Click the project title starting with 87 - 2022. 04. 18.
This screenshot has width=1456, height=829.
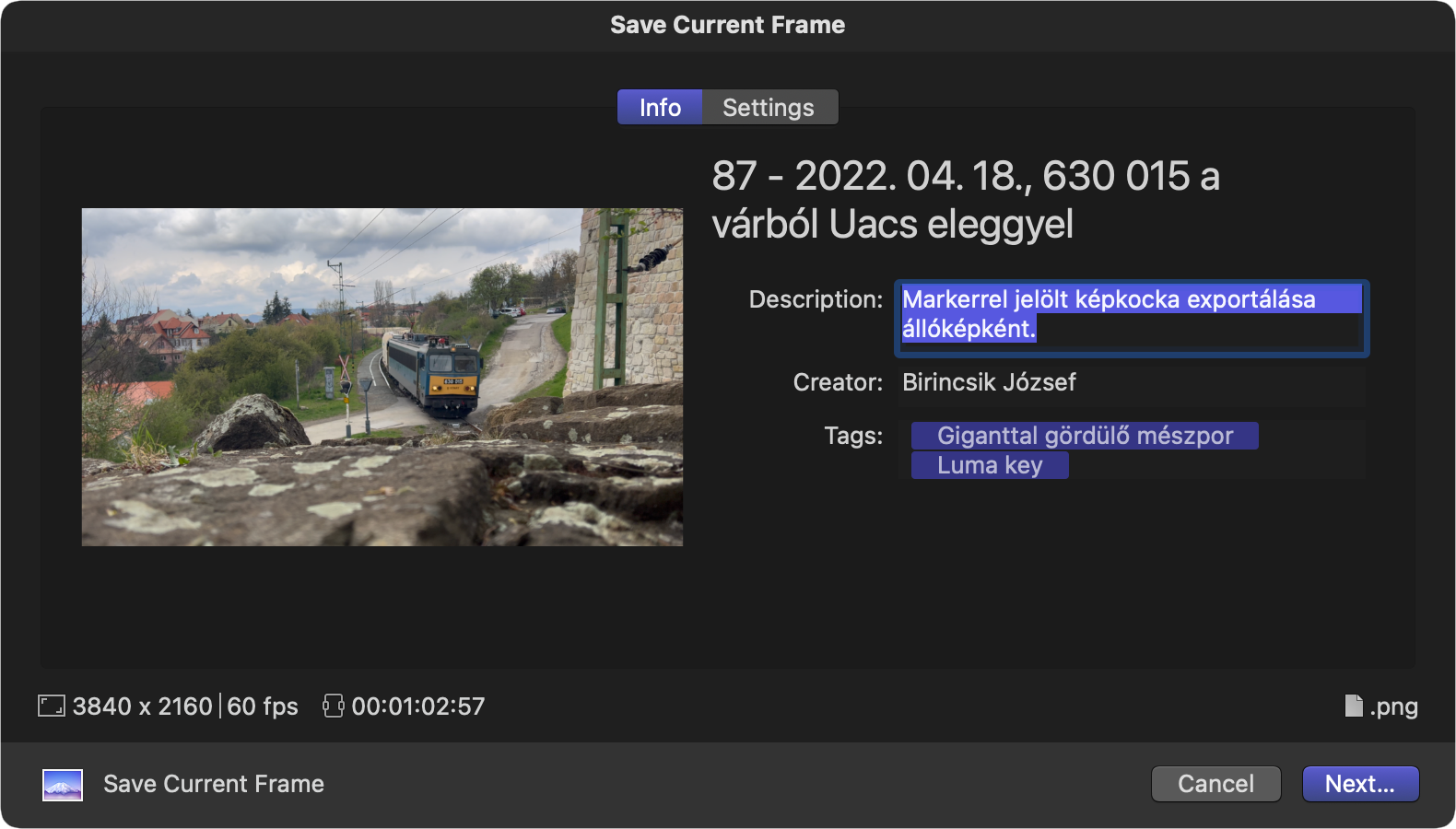pos(966,200)
